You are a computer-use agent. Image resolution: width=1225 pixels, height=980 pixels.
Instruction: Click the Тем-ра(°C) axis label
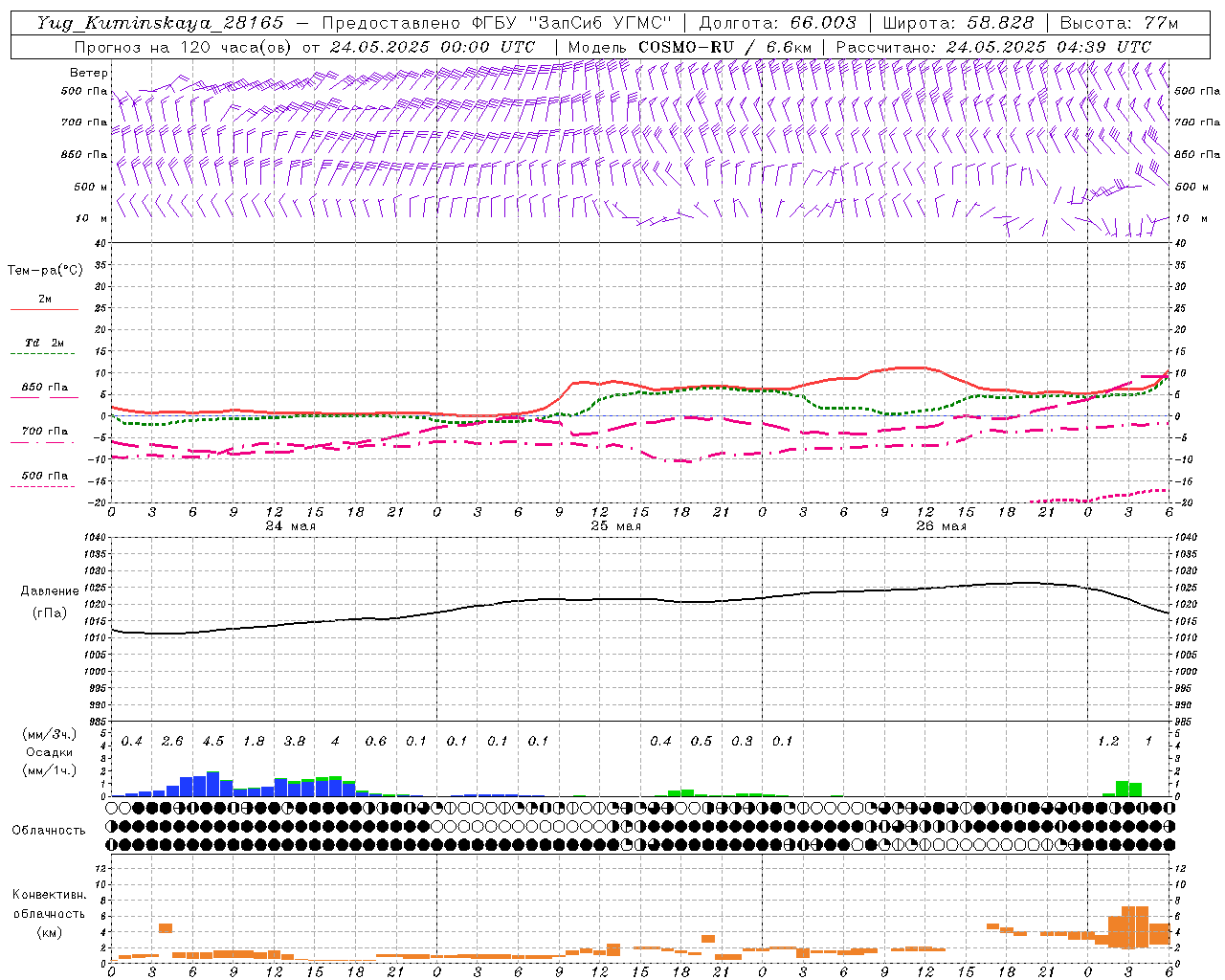click(x=45, y=271)
